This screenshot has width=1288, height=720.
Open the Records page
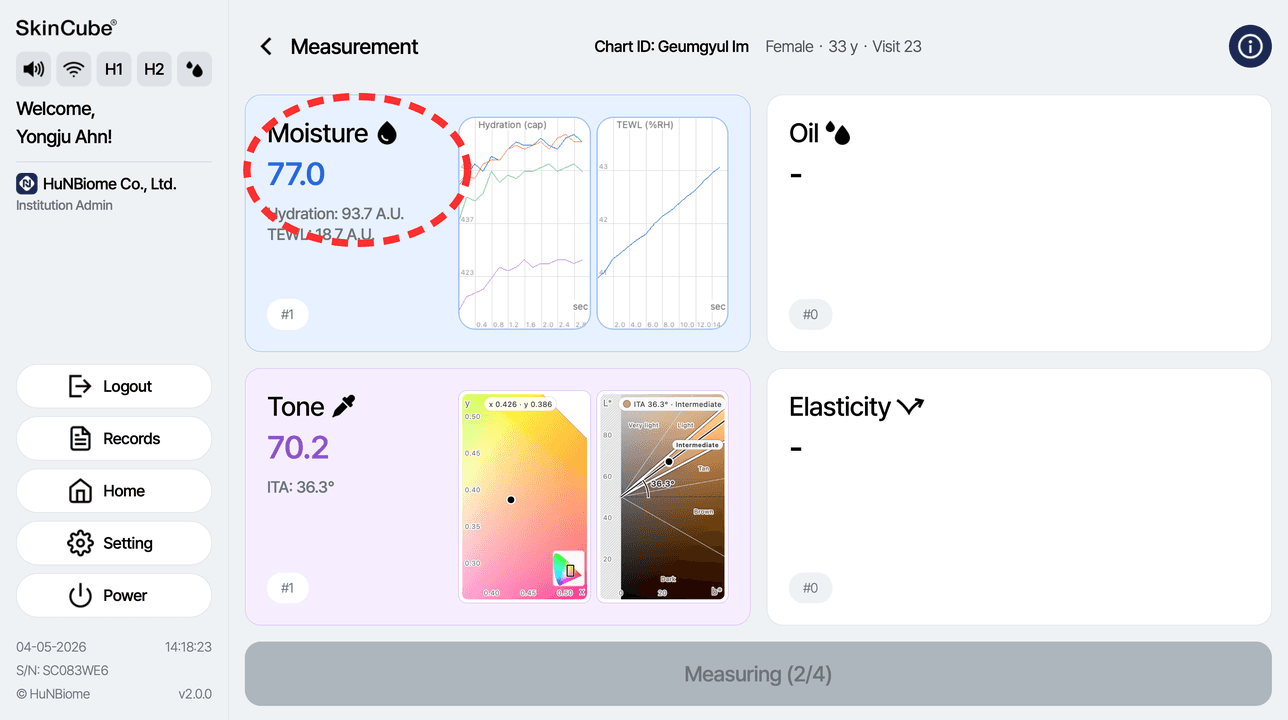114,438
